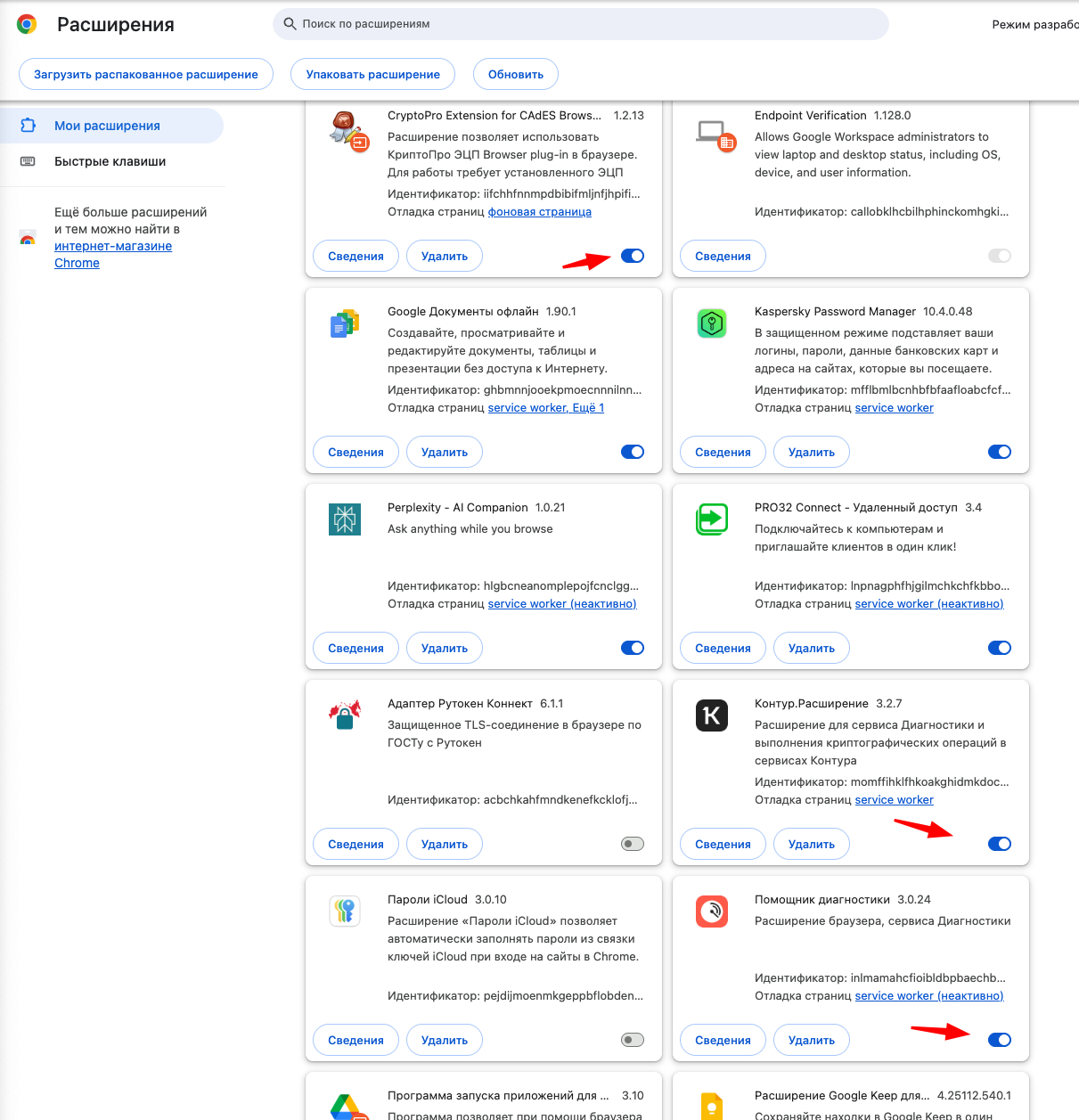Click Удалить for Perplexity AI Companion
Image resolution: width=1079 pixels, height=1120 pixels.
coord(445,648)
